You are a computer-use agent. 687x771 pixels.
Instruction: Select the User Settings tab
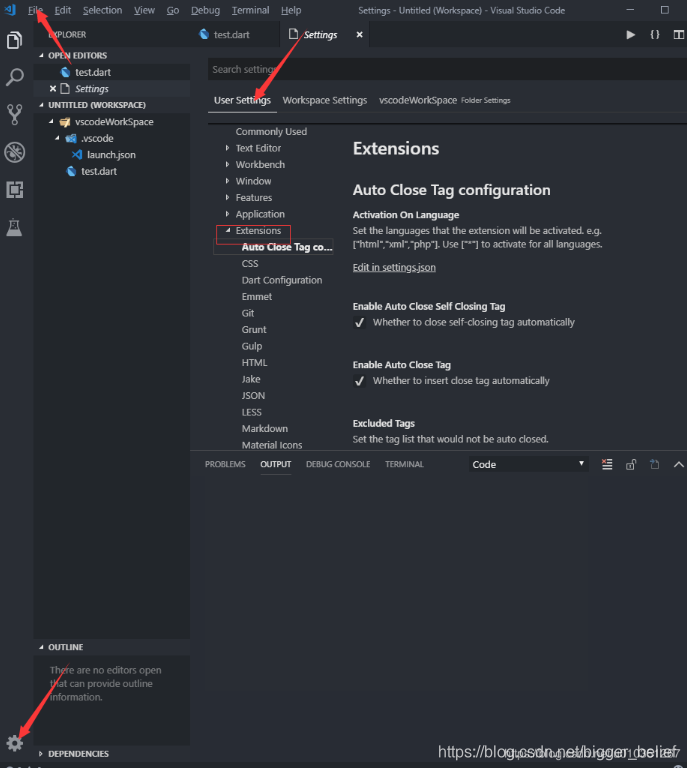click(242, 100)
